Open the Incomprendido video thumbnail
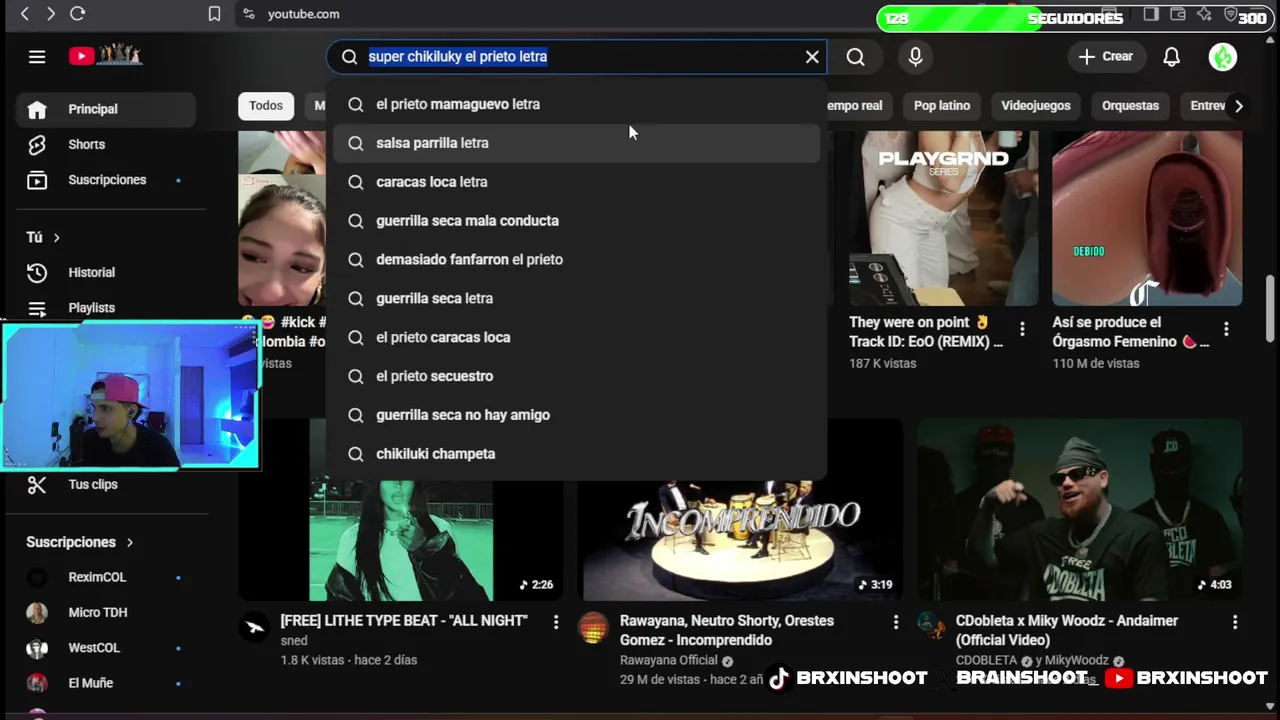Viewport: 1280px width, 720px height. coord(740,540)
